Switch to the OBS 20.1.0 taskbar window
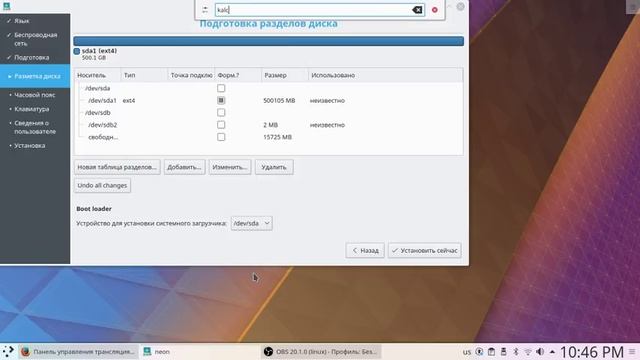 click(x=321, y=351)
